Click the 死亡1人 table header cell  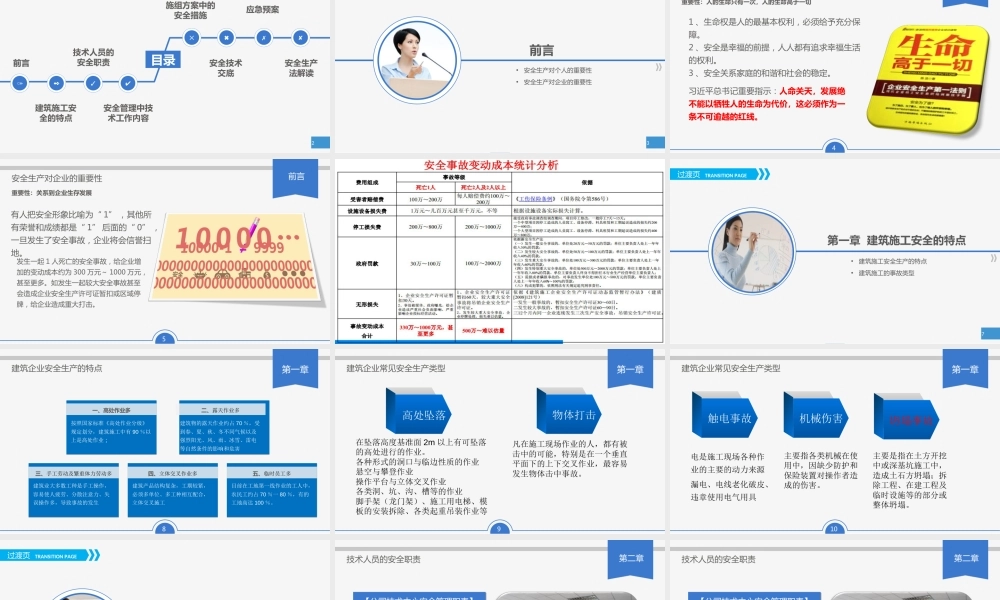[x=425, y=187]
